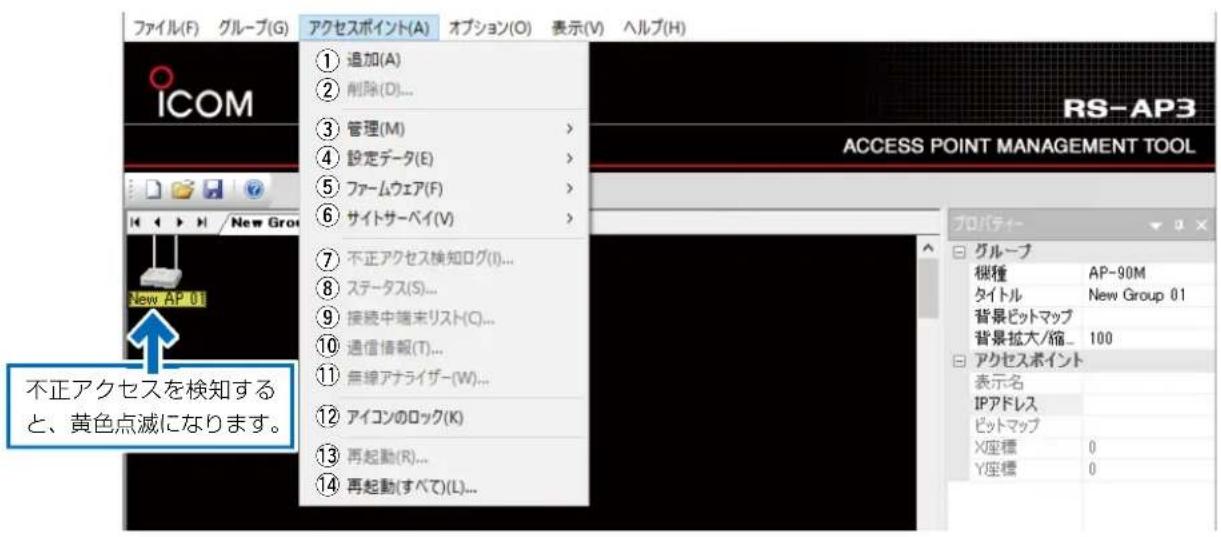Choose アイコンのロック(K) menu item
The width and height of the screenshot is (1221, 537).
(x=445, y=418)
